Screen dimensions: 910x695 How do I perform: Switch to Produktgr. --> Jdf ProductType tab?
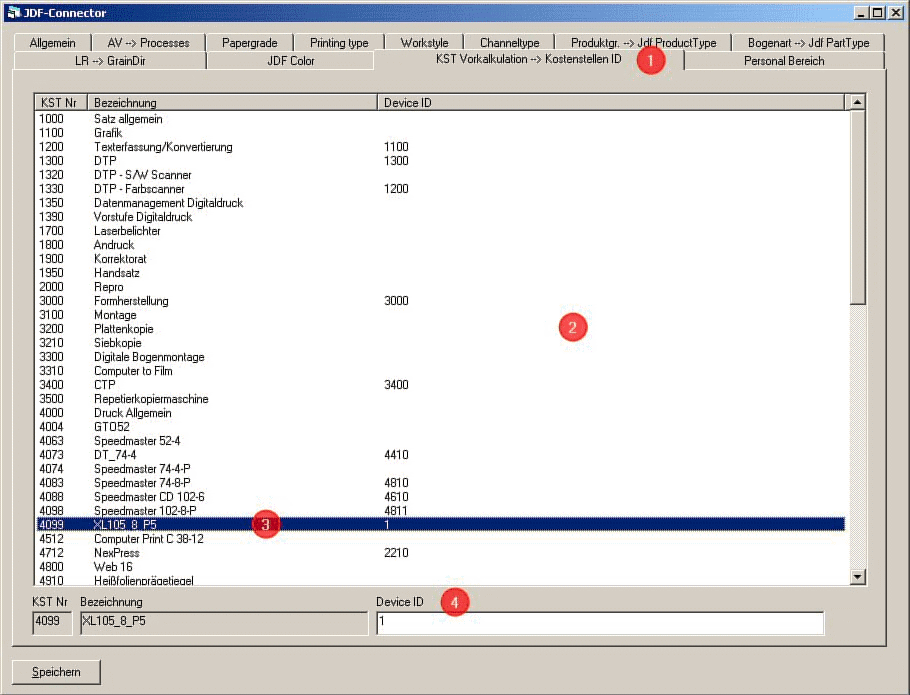point(644,42)
